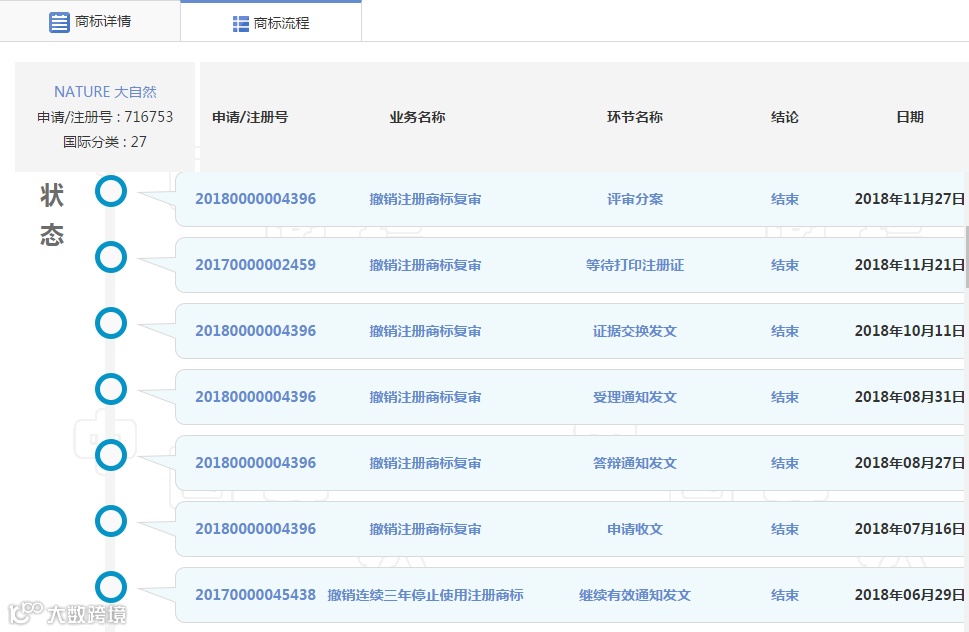Image resolution: width=969 pixels, height=632 pixels.
Task: Click 撤销连续三年停止使用注册商标 business name
Action: tap(425, 596)
